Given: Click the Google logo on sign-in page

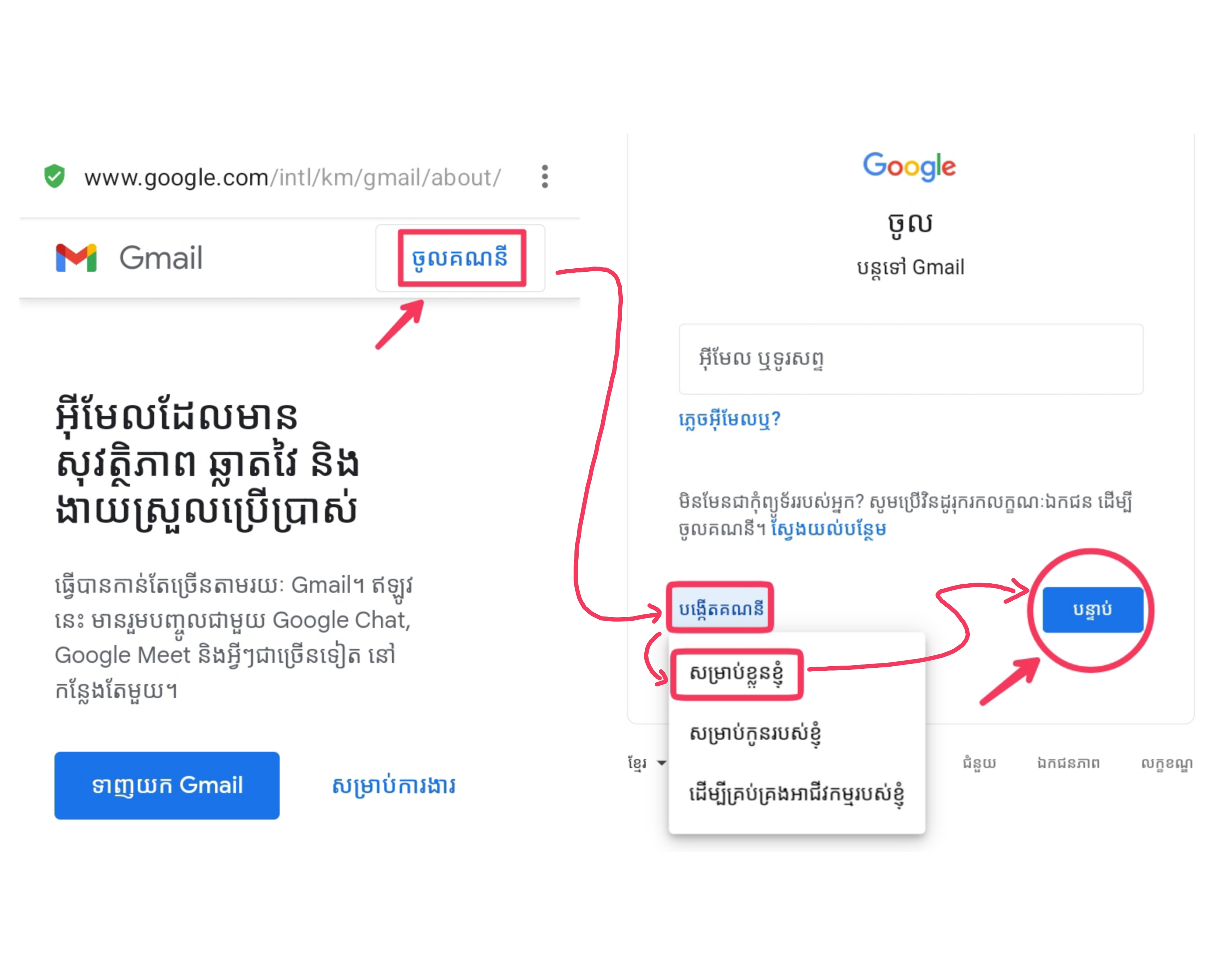Looking at the screenshot, I should (x=909, y=166).
